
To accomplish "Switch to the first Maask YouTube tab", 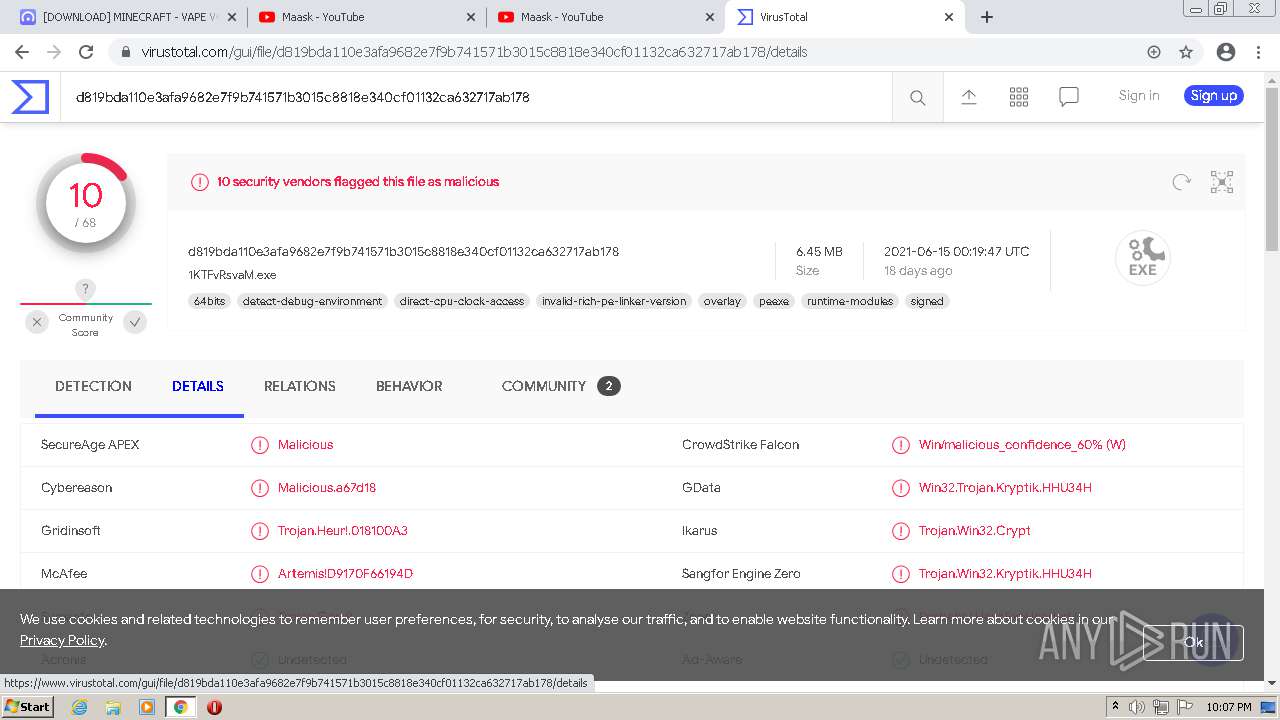I will (x=365, y=17).
